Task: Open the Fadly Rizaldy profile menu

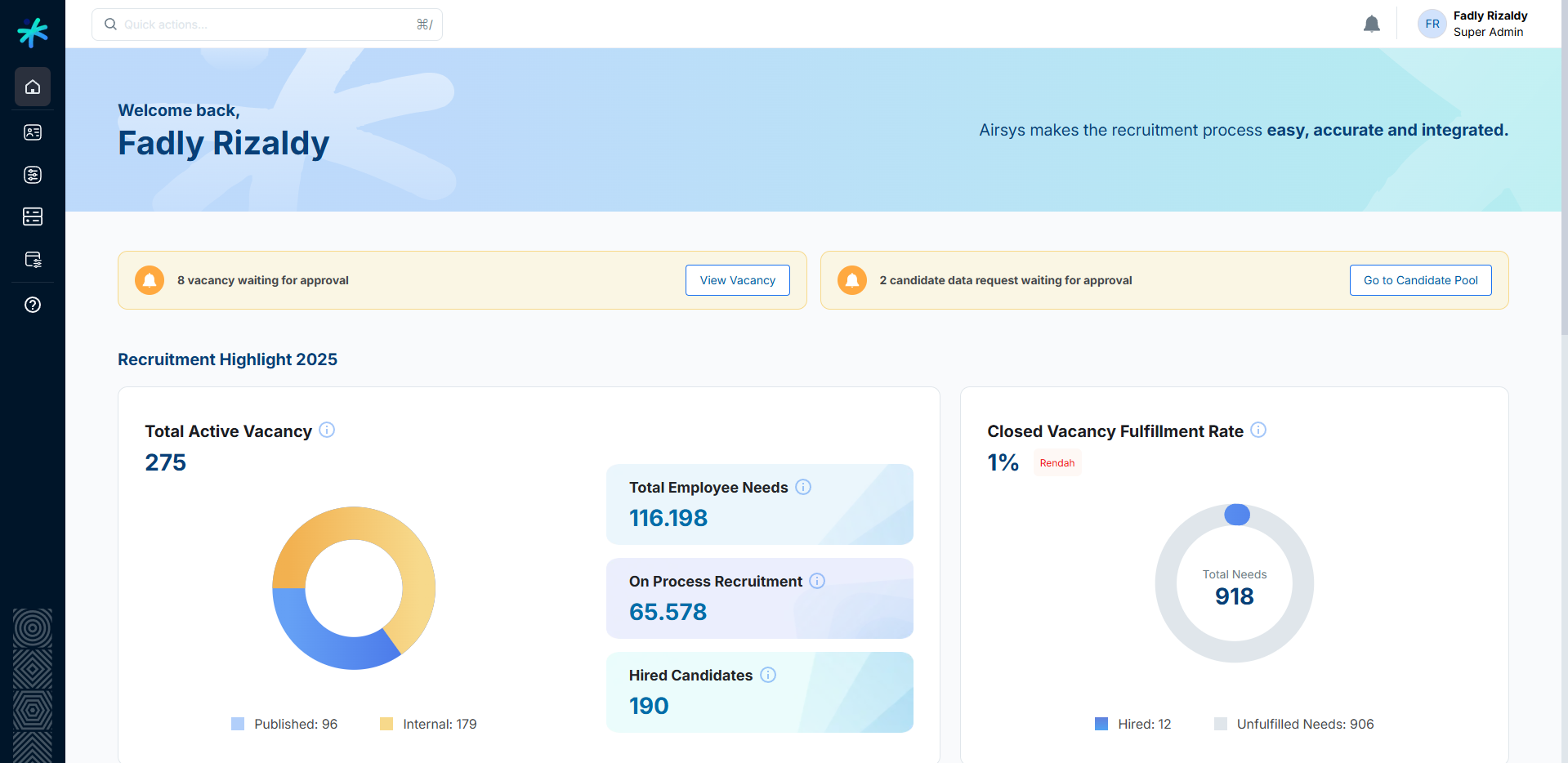Action: click(x=1472, y=24)
